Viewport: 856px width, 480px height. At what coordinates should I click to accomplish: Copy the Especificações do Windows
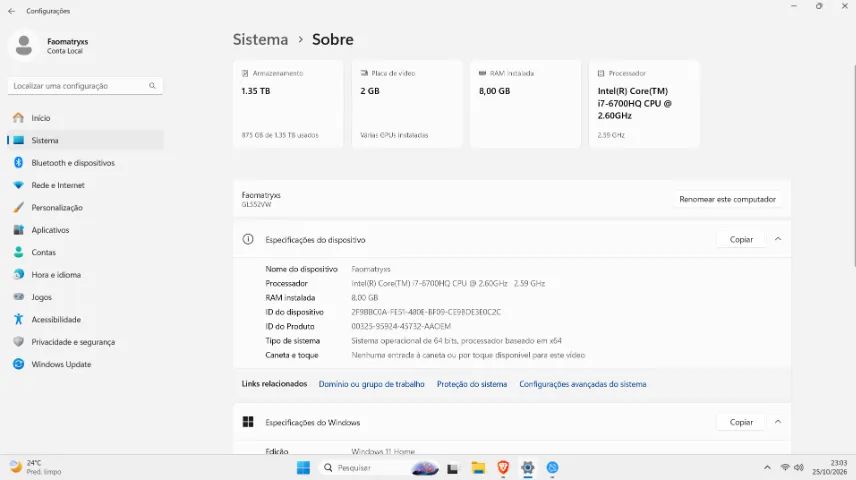741,422
